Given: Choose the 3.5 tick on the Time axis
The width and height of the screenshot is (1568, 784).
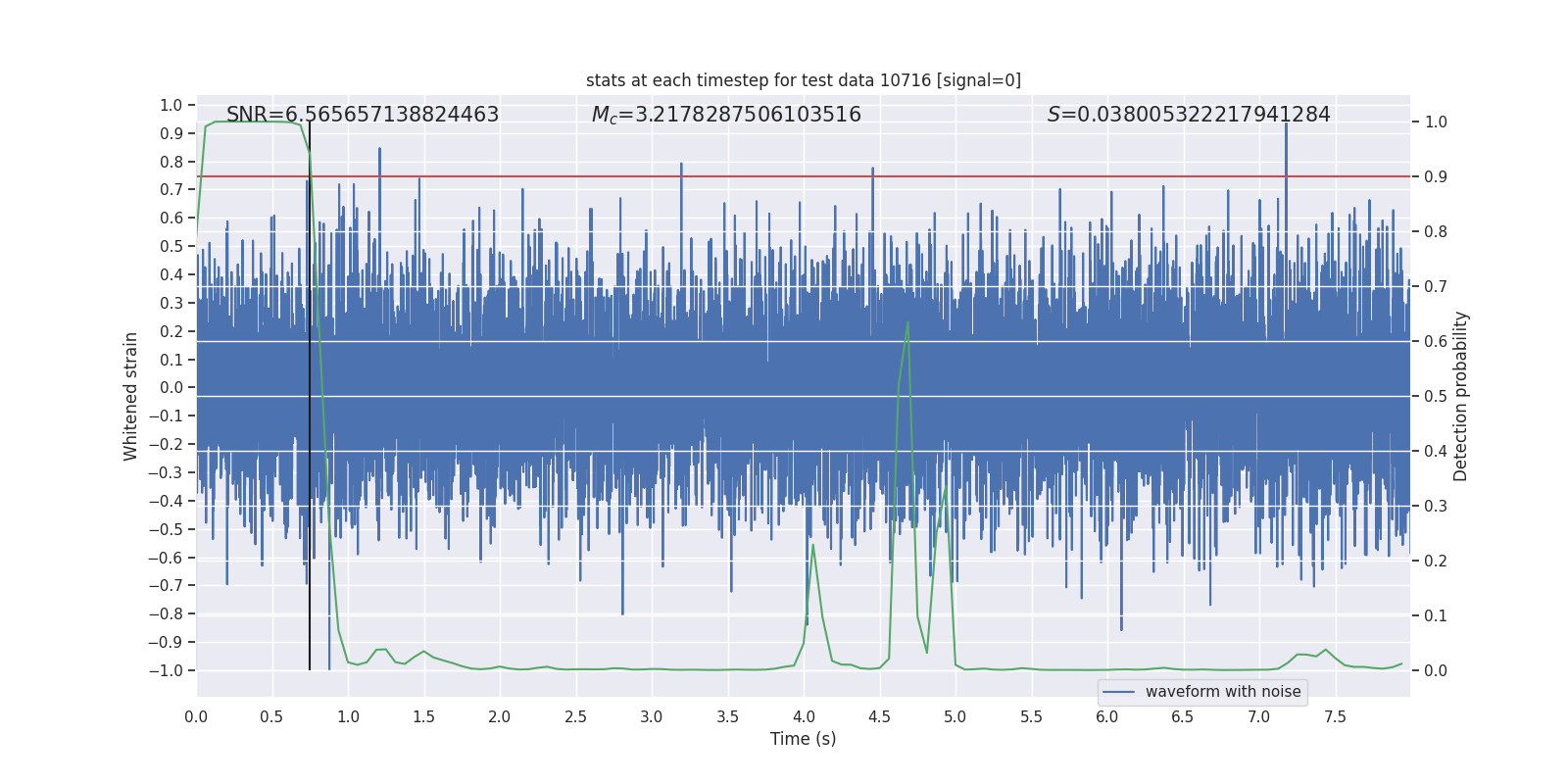Looking at the screenshot, I should pos(727,716).
